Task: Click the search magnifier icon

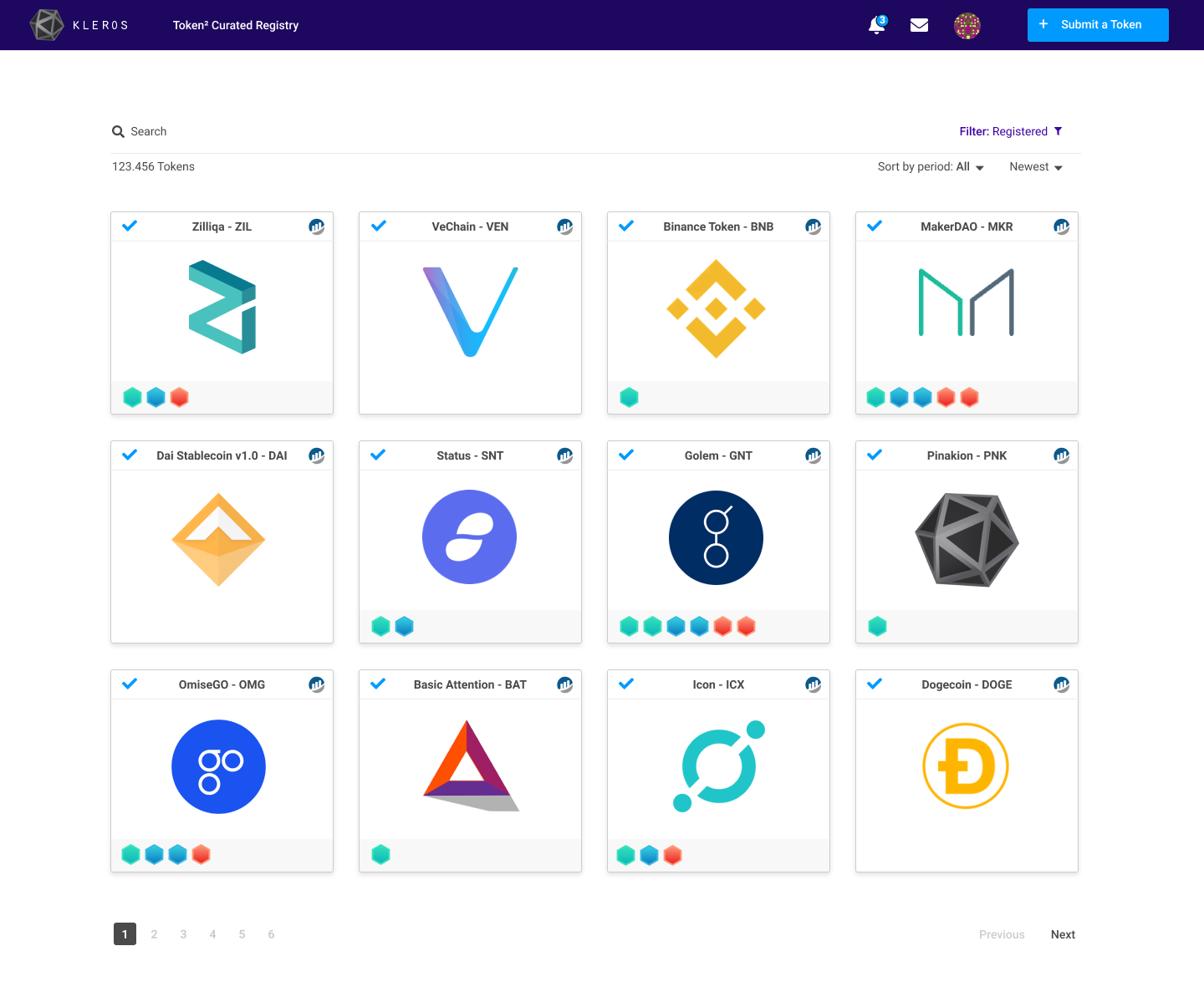Action: 118,131
